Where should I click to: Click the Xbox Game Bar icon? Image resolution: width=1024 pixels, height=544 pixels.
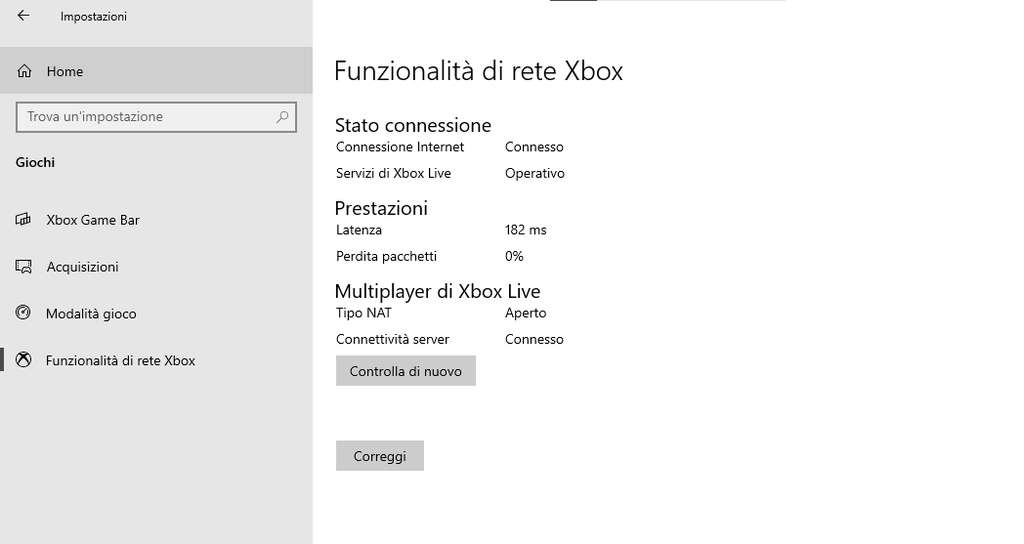[23, 219]
